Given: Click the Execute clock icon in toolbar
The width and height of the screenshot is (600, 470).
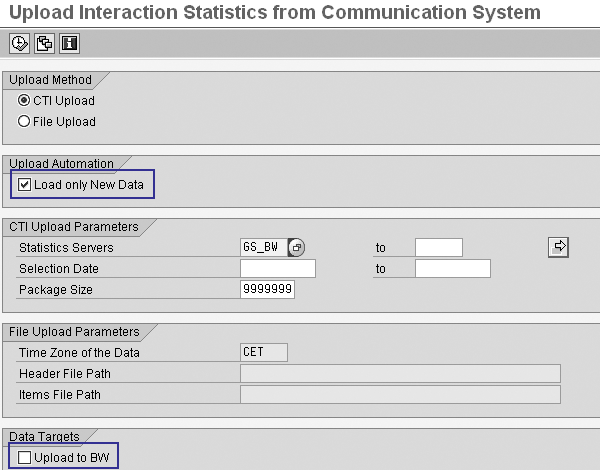Looking at the screenshot, I should [19, 43].
